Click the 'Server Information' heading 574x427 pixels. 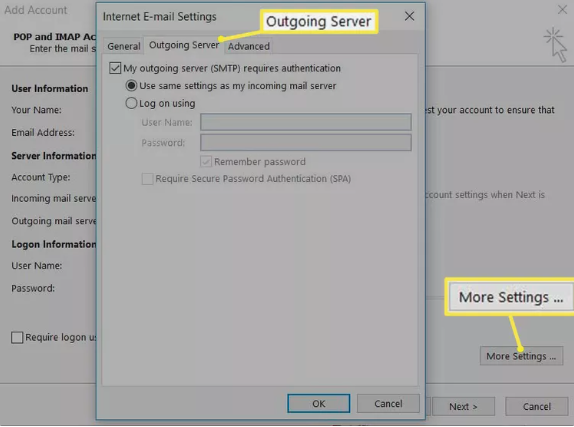tap(53, 156)
